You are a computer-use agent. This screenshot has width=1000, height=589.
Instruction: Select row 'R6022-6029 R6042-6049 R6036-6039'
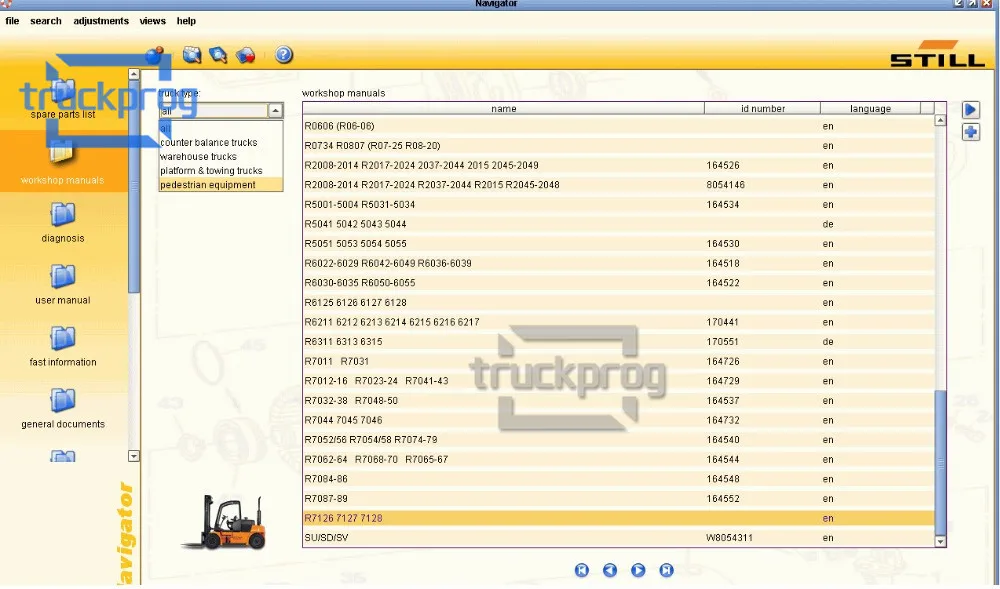tap(619, 263)
